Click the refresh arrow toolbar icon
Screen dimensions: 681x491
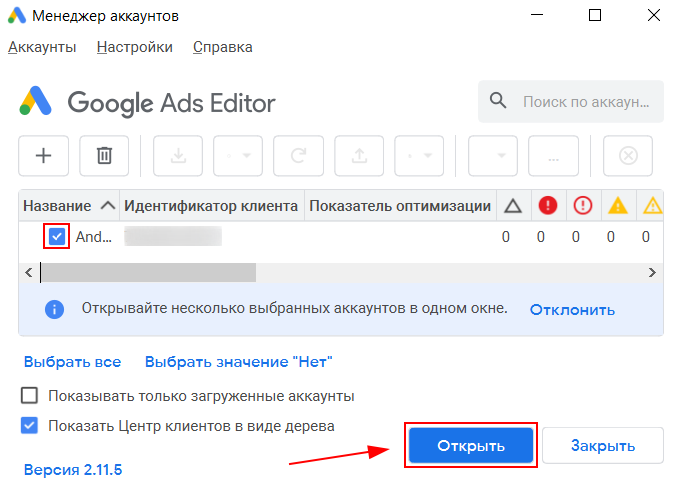coord(298,155)
